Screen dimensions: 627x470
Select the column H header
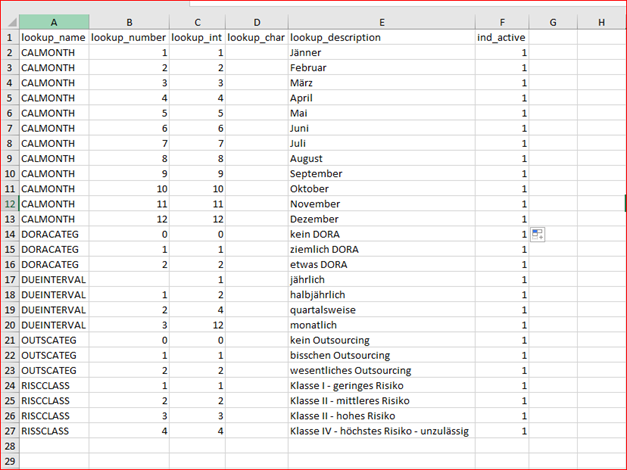(x=600, y=21)
